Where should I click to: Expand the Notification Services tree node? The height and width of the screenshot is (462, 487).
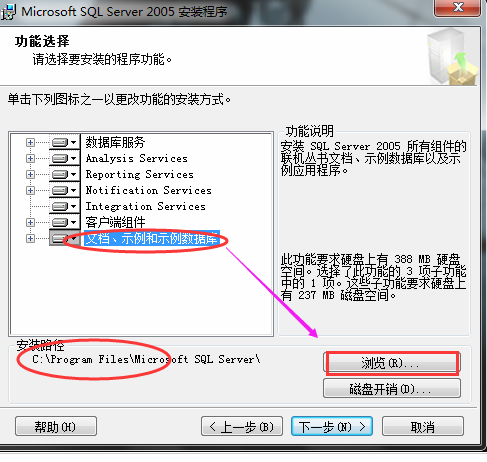point(30,190)
